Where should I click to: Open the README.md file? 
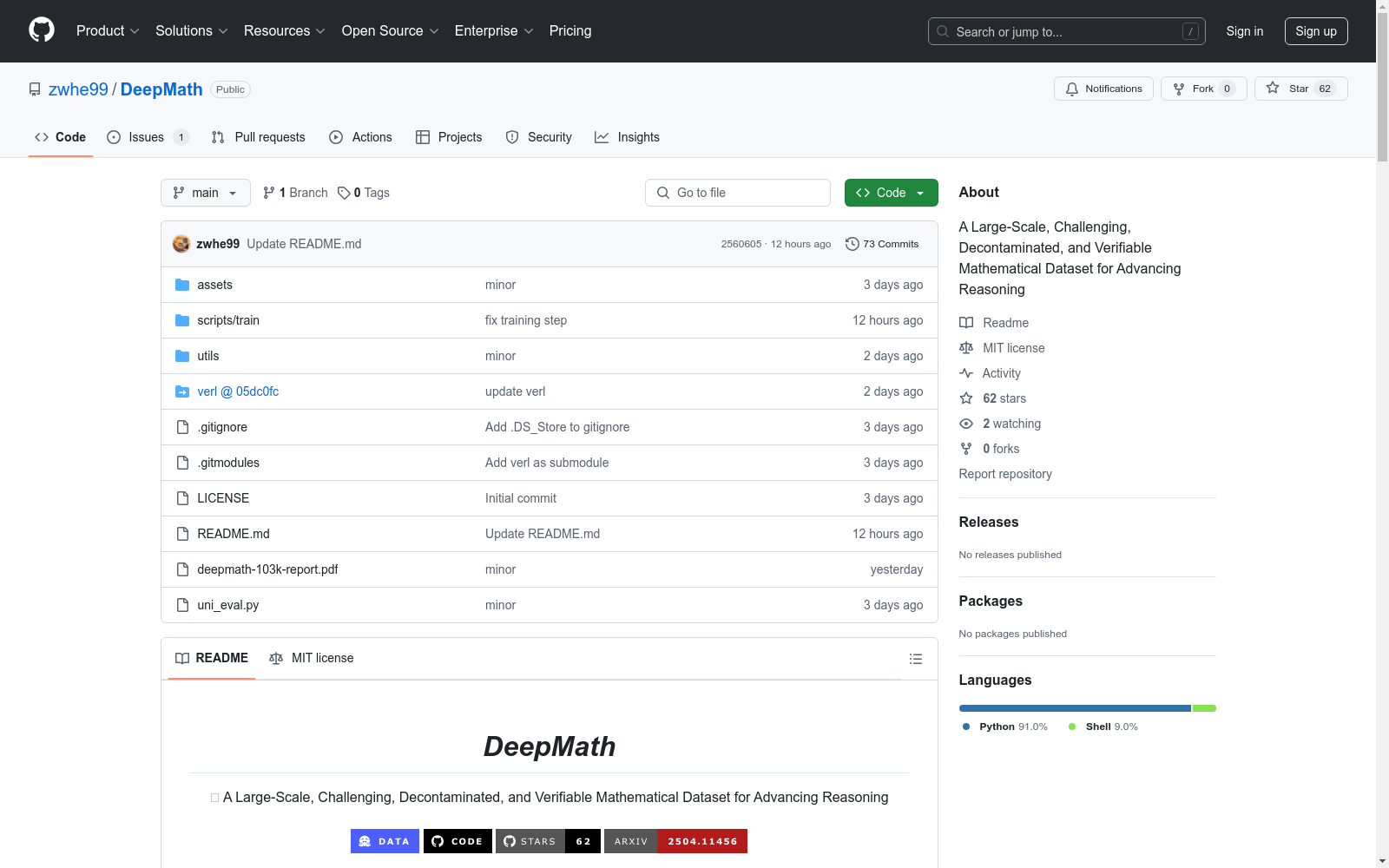234,534
